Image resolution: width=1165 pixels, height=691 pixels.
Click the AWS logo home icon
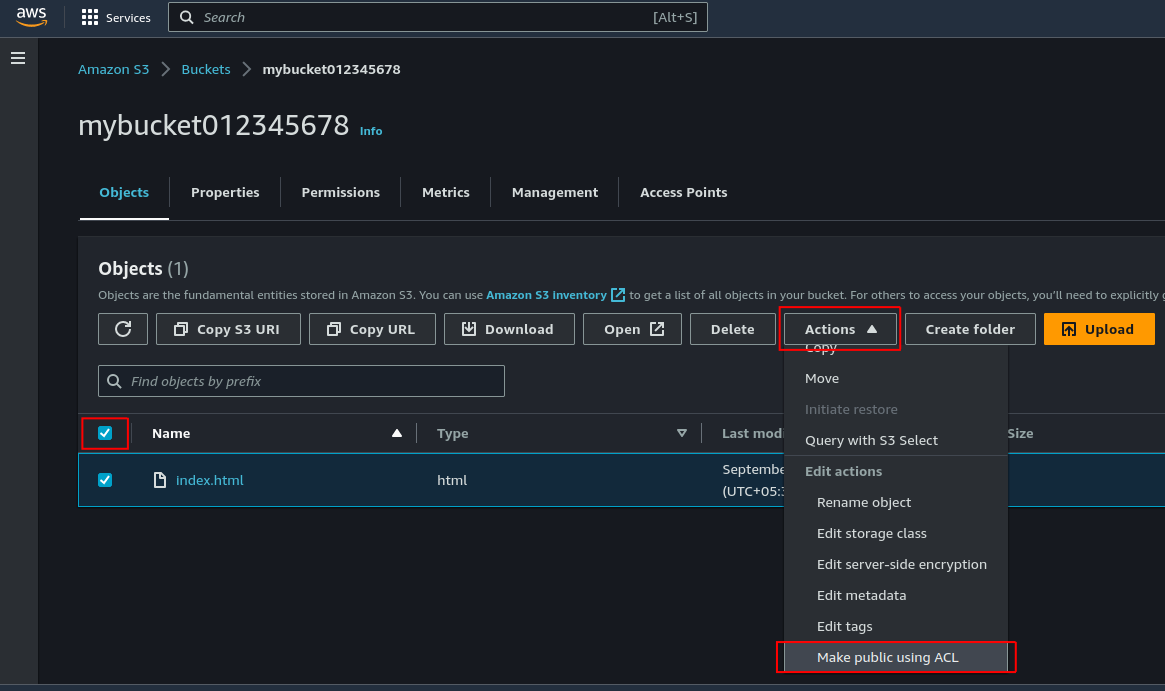coord(31,16)
